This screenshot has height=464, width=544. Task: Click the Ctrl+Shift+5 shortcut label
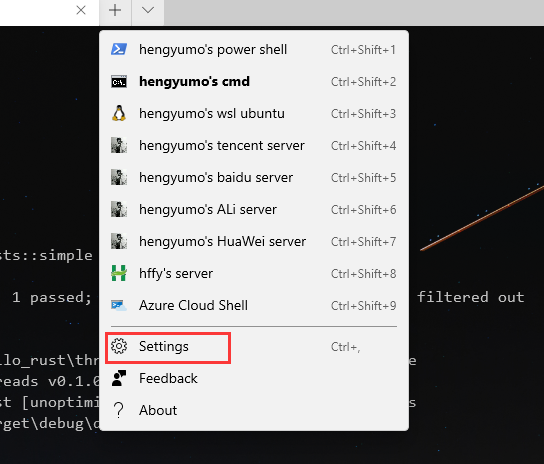(x=363, y=178)
